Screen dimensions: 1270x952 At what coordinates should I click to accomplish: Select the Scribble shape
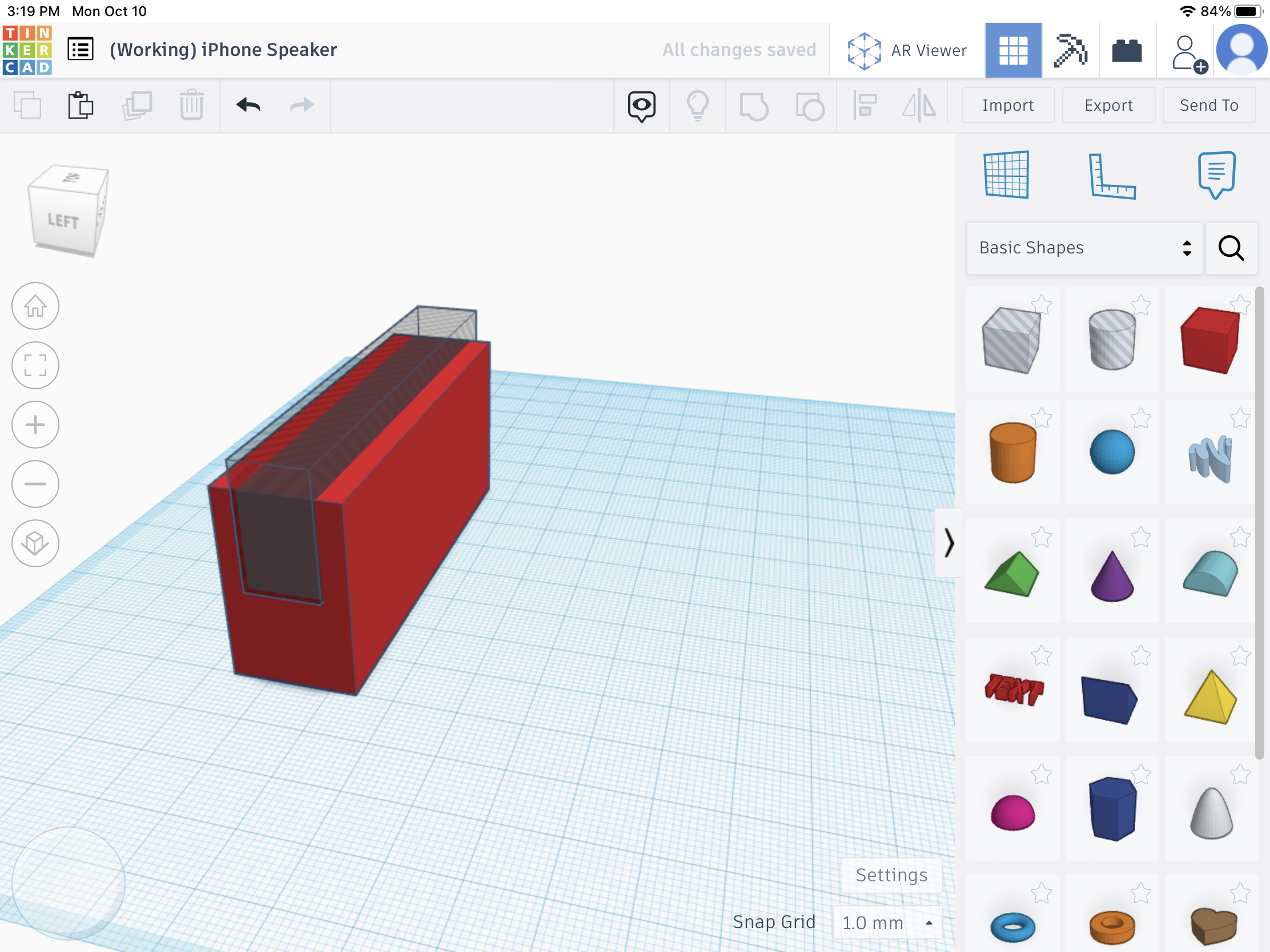point(1209,458)
